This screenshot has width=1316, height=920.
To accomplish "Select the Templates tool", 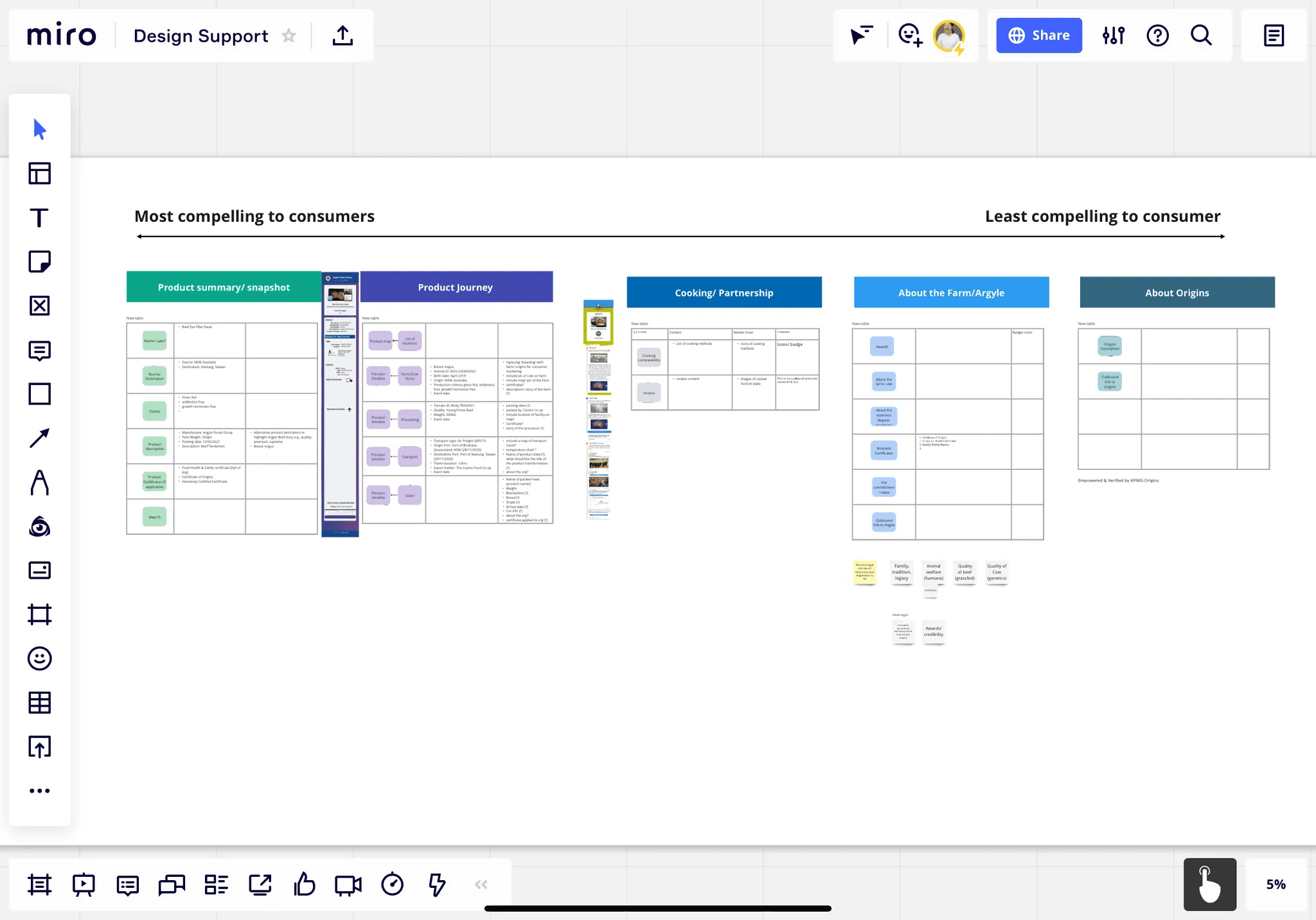I will pyautogui.click(x=39, y=174).
